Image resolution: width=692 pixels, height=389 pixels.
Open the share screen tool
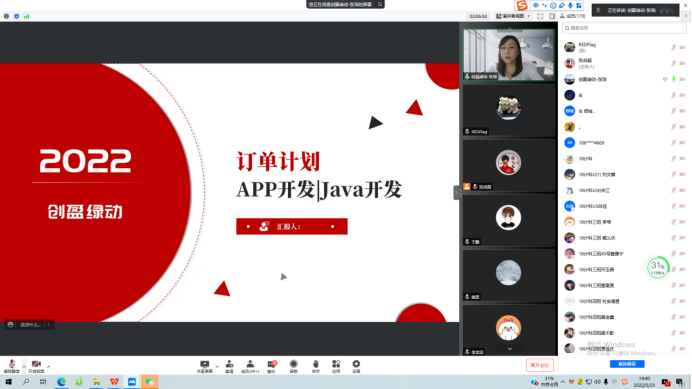point(204,366)
